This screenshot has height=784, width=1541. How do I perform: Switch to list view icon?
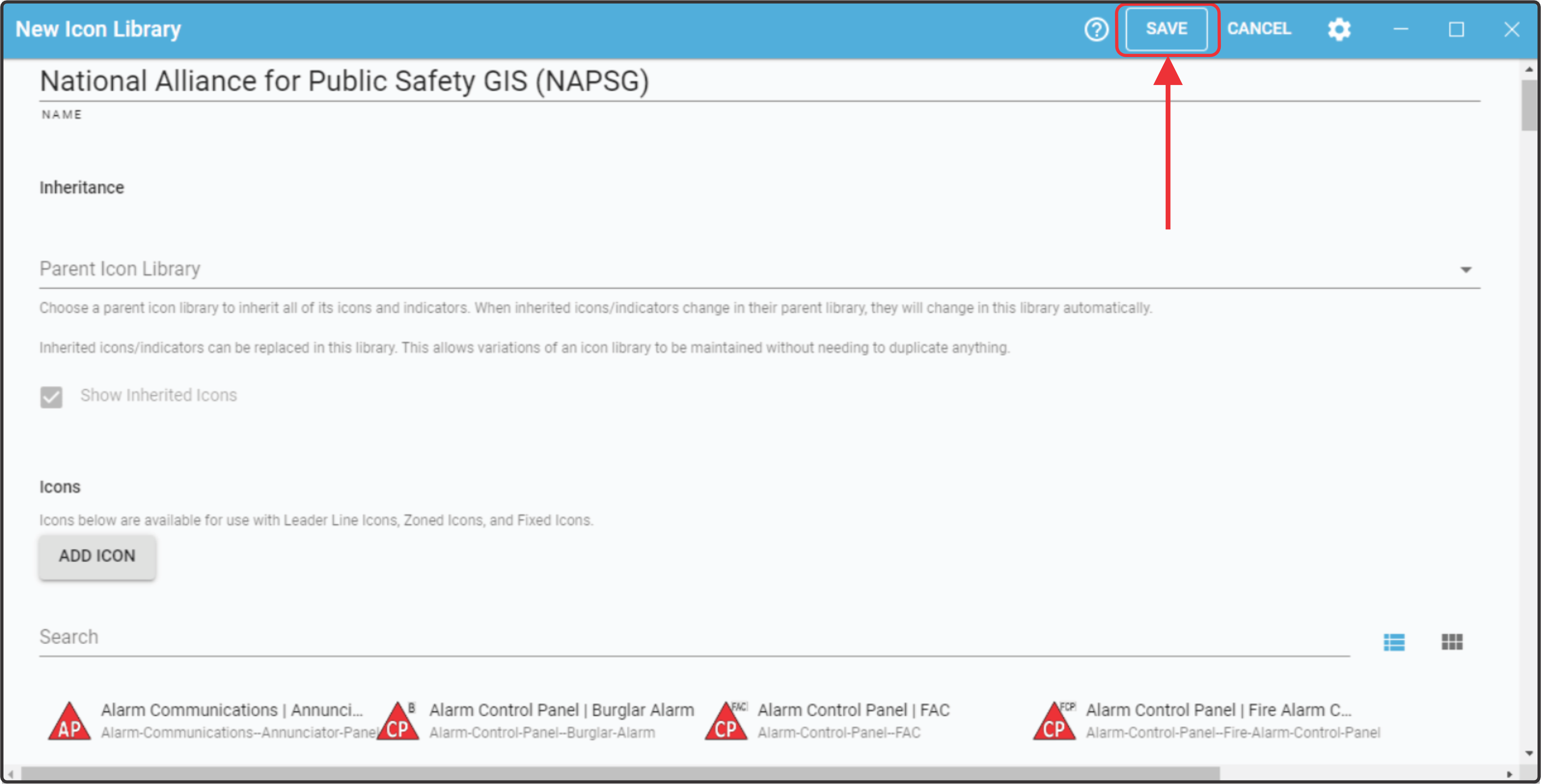click(1394, 641)
